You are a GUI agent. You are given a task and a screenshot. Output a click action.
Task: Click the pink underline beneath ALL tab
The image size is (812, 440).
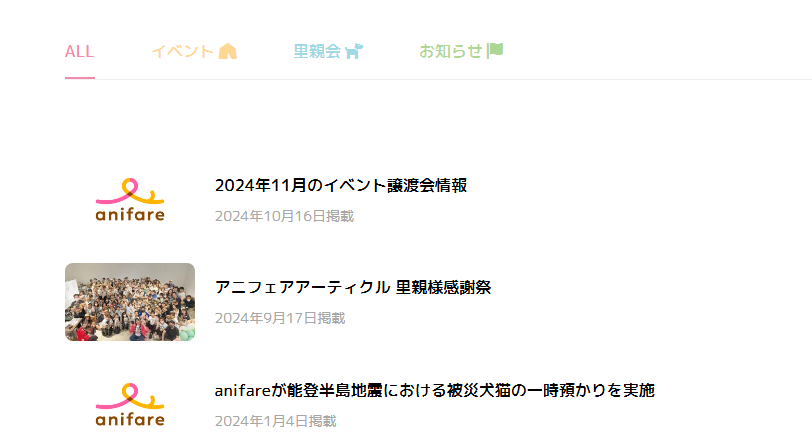[80, 78]
